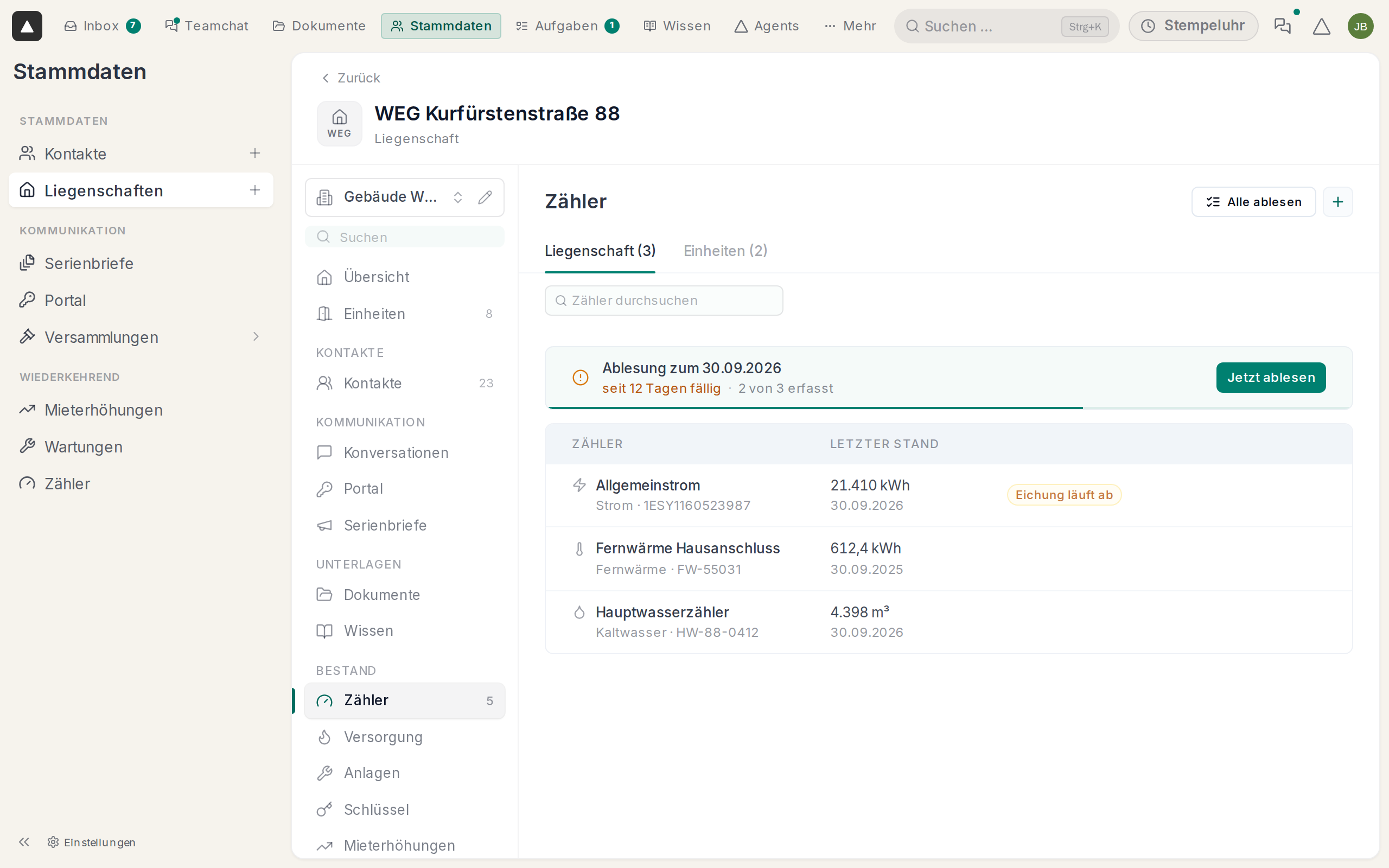Click the black triangle app logo

point(27,26)
